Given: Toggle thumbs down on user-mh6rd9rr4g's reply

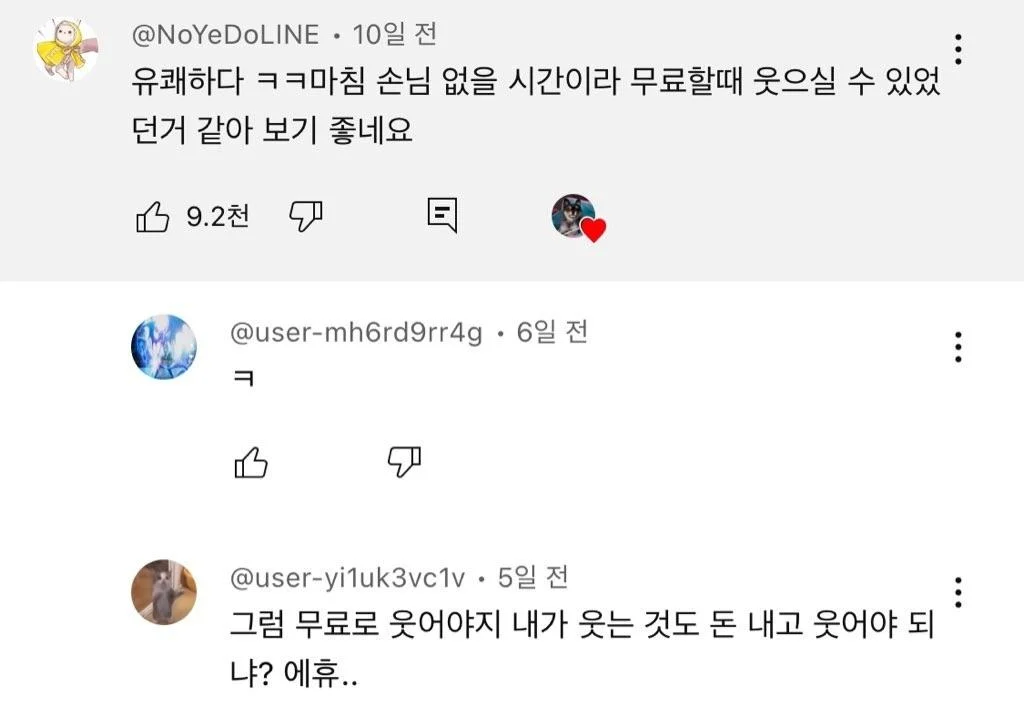Looking at the screenshot, I should (404, 461).
